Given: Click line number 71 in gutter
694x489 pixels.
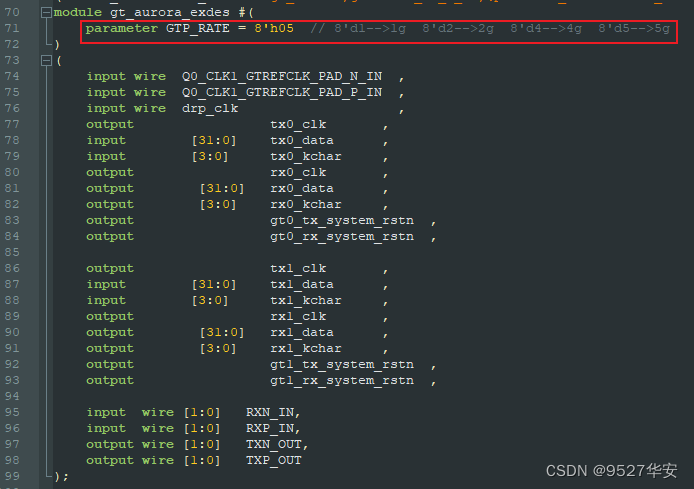Looking at the screenshot, I should click(x=12, y=28).
